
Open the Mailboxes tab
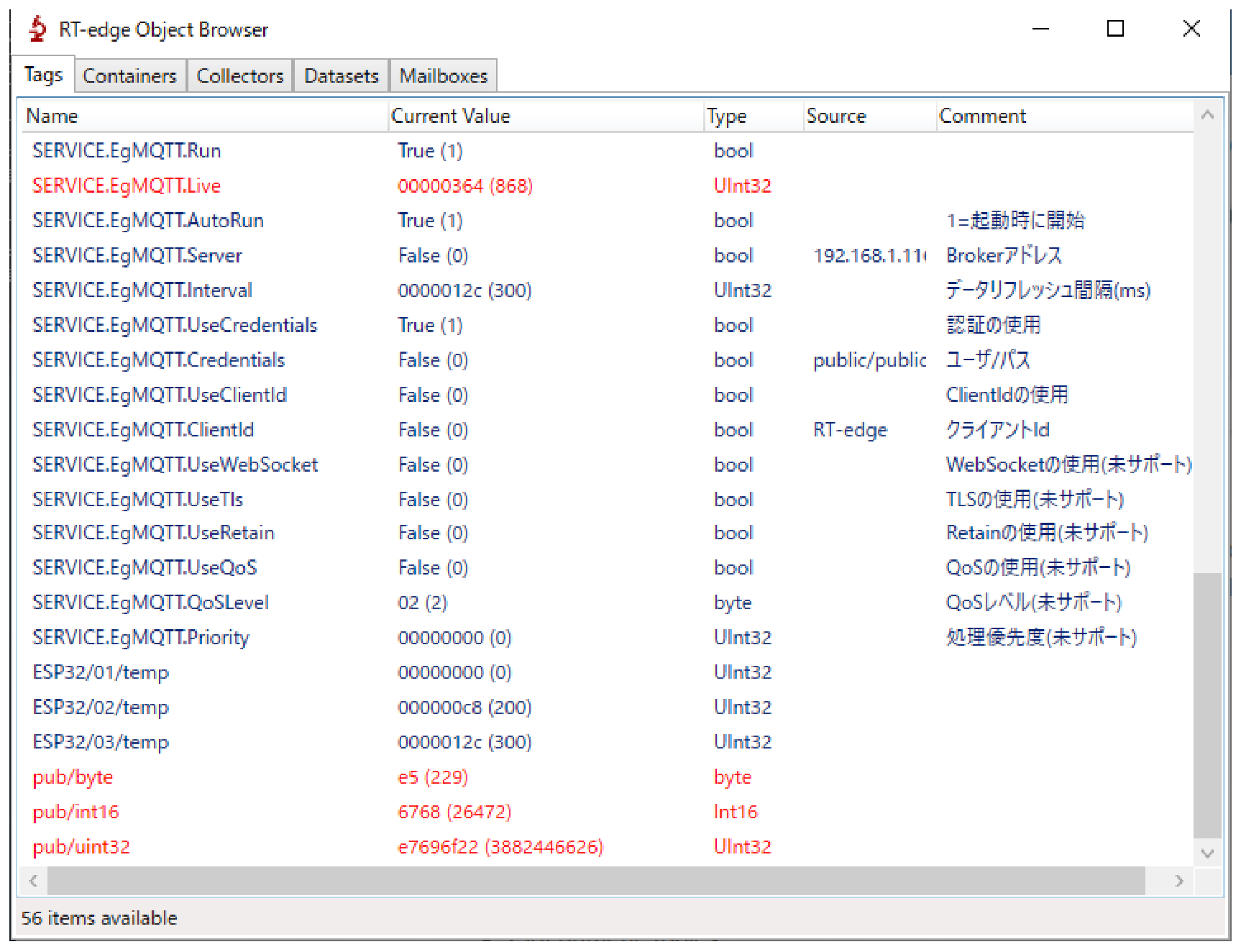pos(444,75)
